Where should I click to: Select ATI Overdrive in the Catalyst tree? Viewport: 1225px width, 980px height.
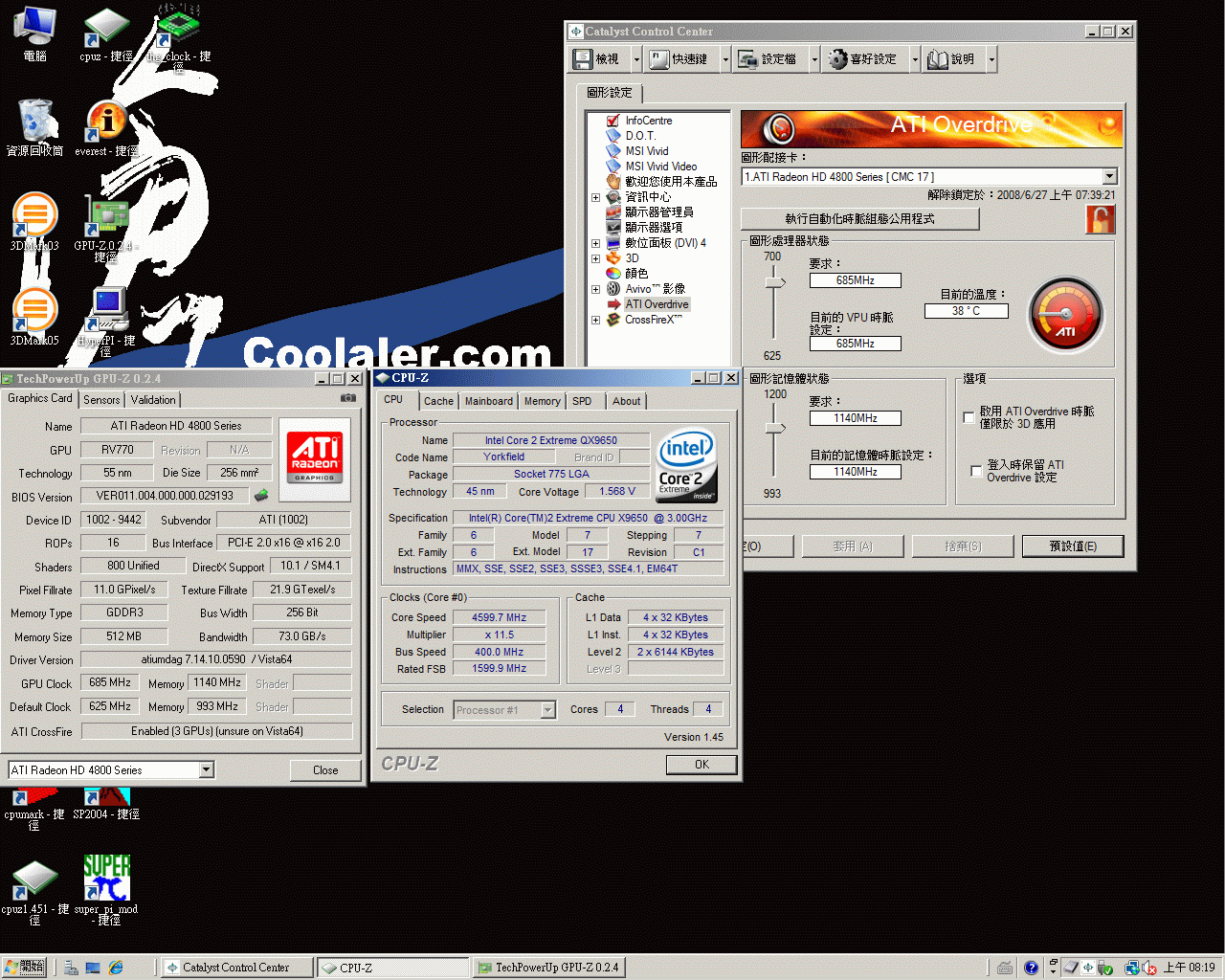(657, 304)
